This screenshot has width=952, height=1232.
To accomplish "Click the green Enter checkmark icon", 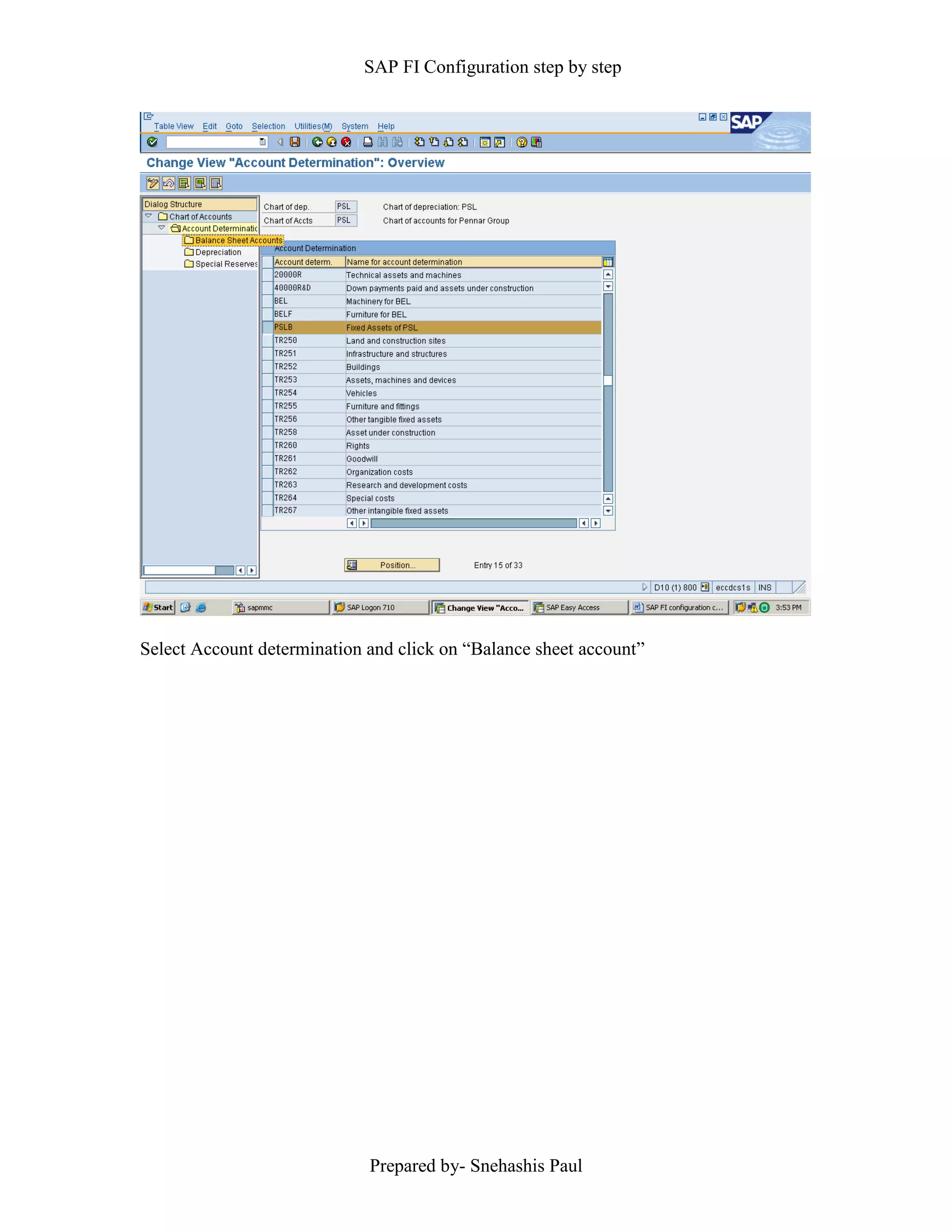I will tap(152, 142).
